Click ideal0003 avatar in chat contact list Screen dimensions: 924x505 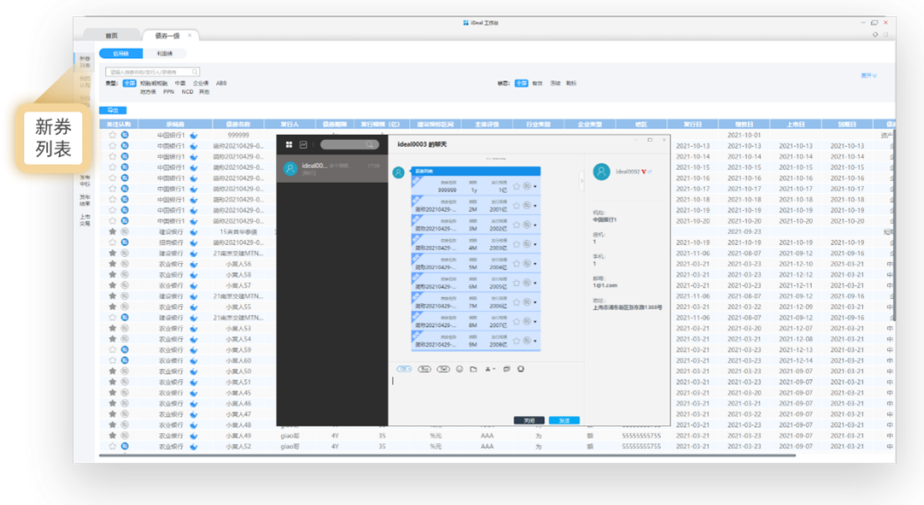[290, 169]
